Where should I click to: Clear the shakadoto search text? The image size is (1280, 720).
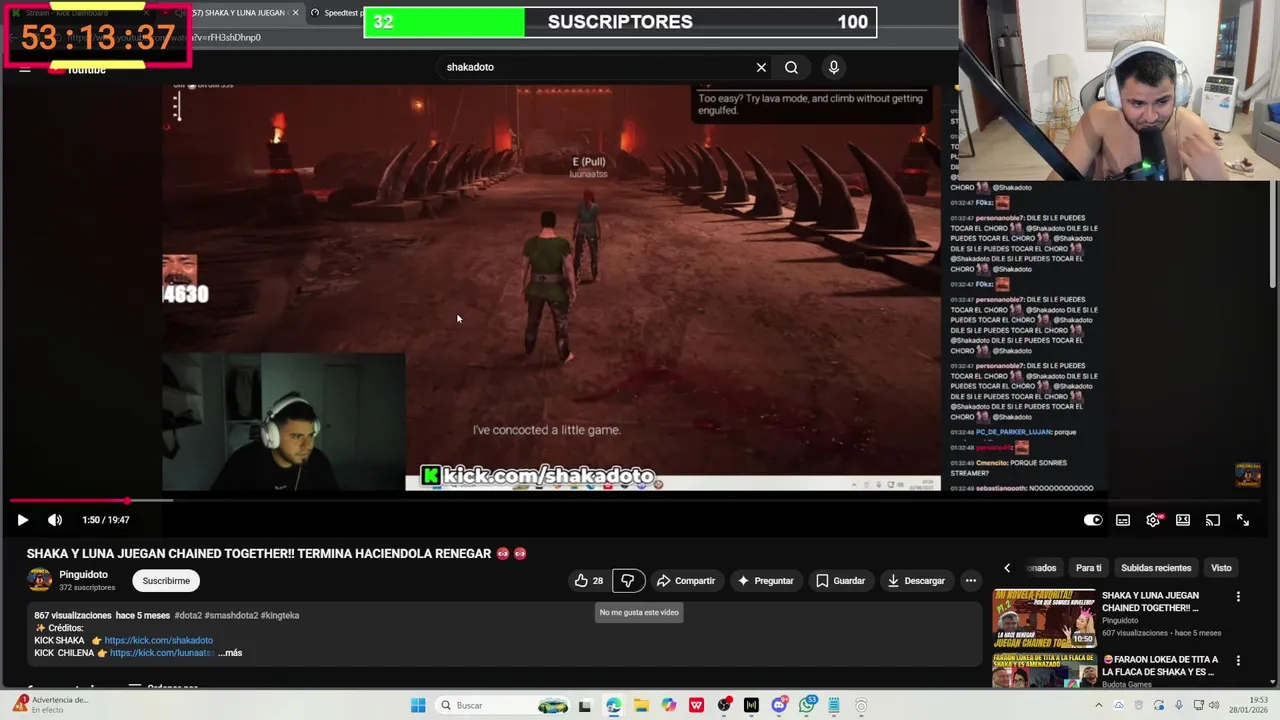(x=761, y=67)
